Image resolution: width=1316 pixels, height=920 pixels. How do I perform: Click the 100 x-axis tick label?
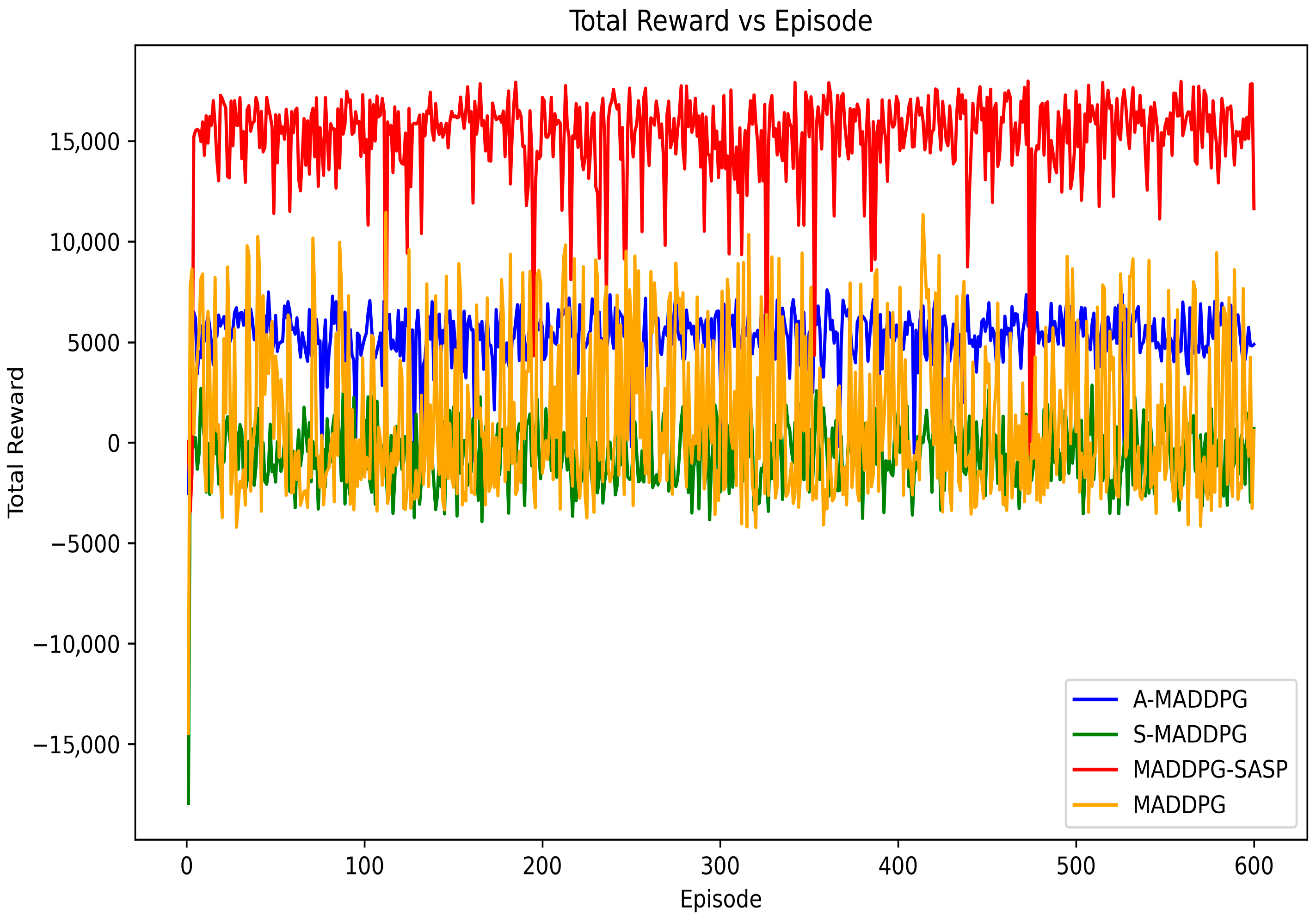[364, 866]
